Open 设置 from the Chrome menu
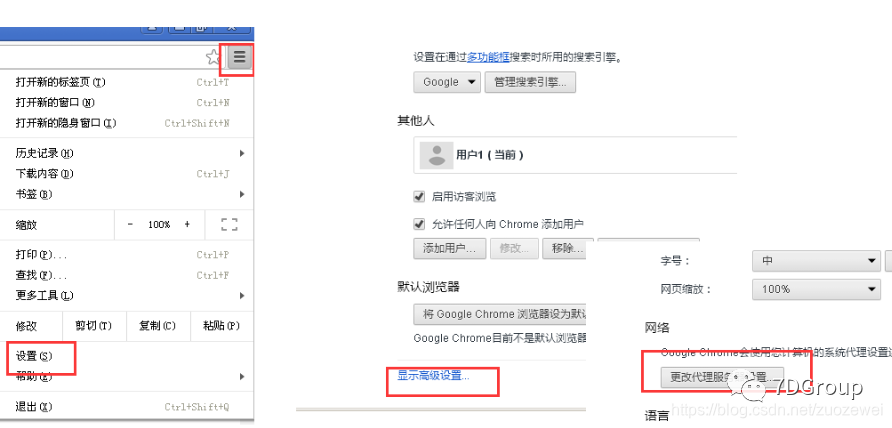The height and width of the screenshot is (428, 892). coord(126,356)
